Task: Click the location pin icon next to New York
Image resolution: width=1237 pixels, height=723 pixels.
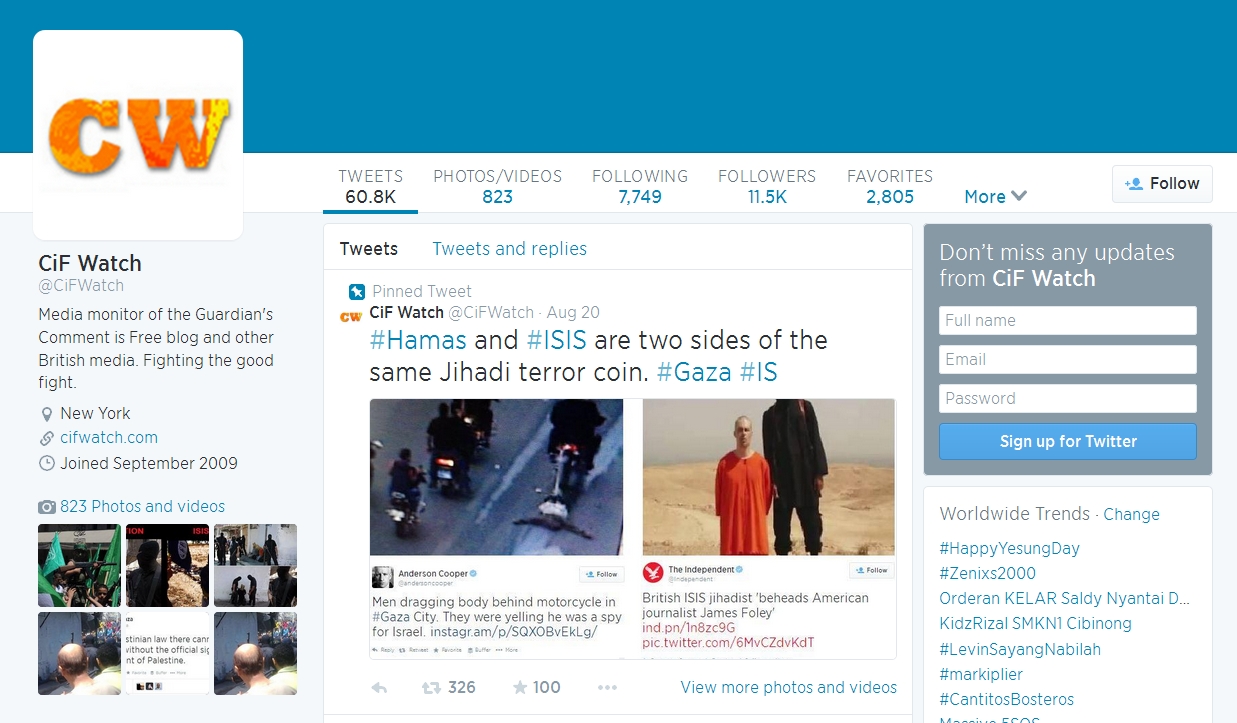Action: point(46,414)
